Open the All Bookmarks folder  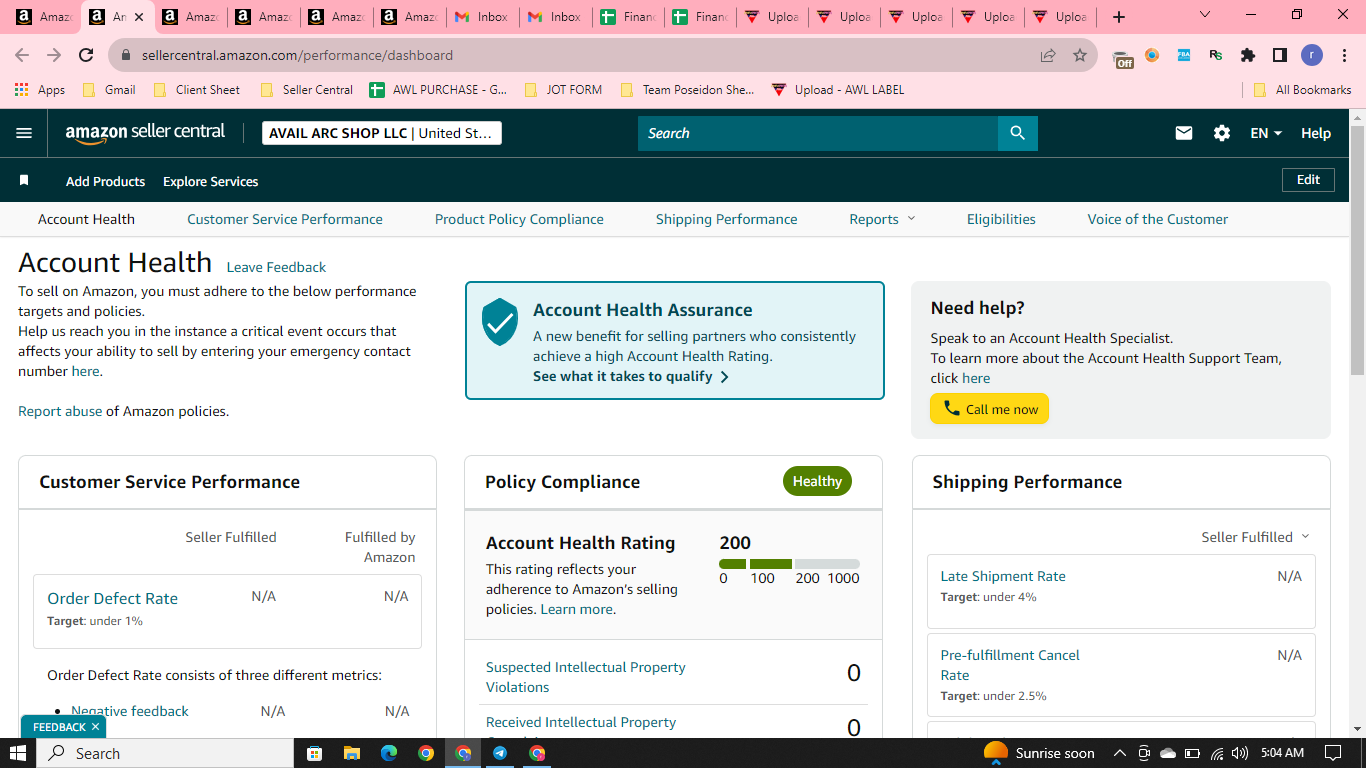tap(1302, 90)
